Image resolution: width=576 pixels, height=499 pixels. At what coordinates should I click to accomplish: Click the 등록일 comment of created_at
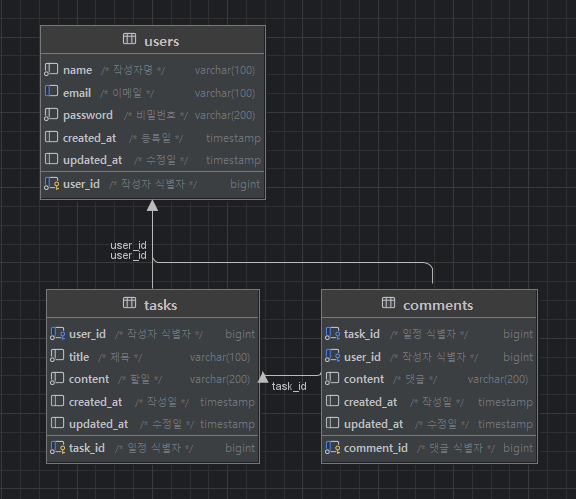(156, 138)
